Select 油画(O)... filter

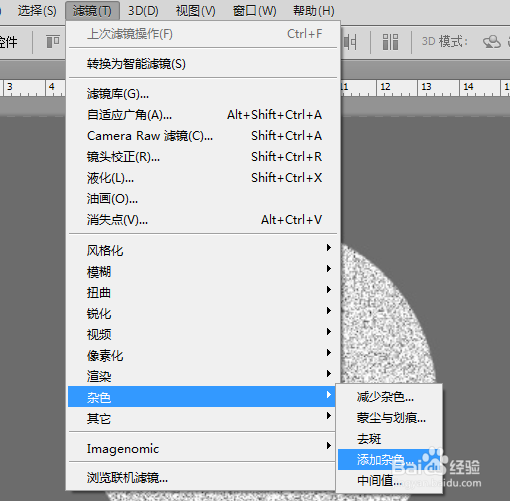(x=202, y=199)
